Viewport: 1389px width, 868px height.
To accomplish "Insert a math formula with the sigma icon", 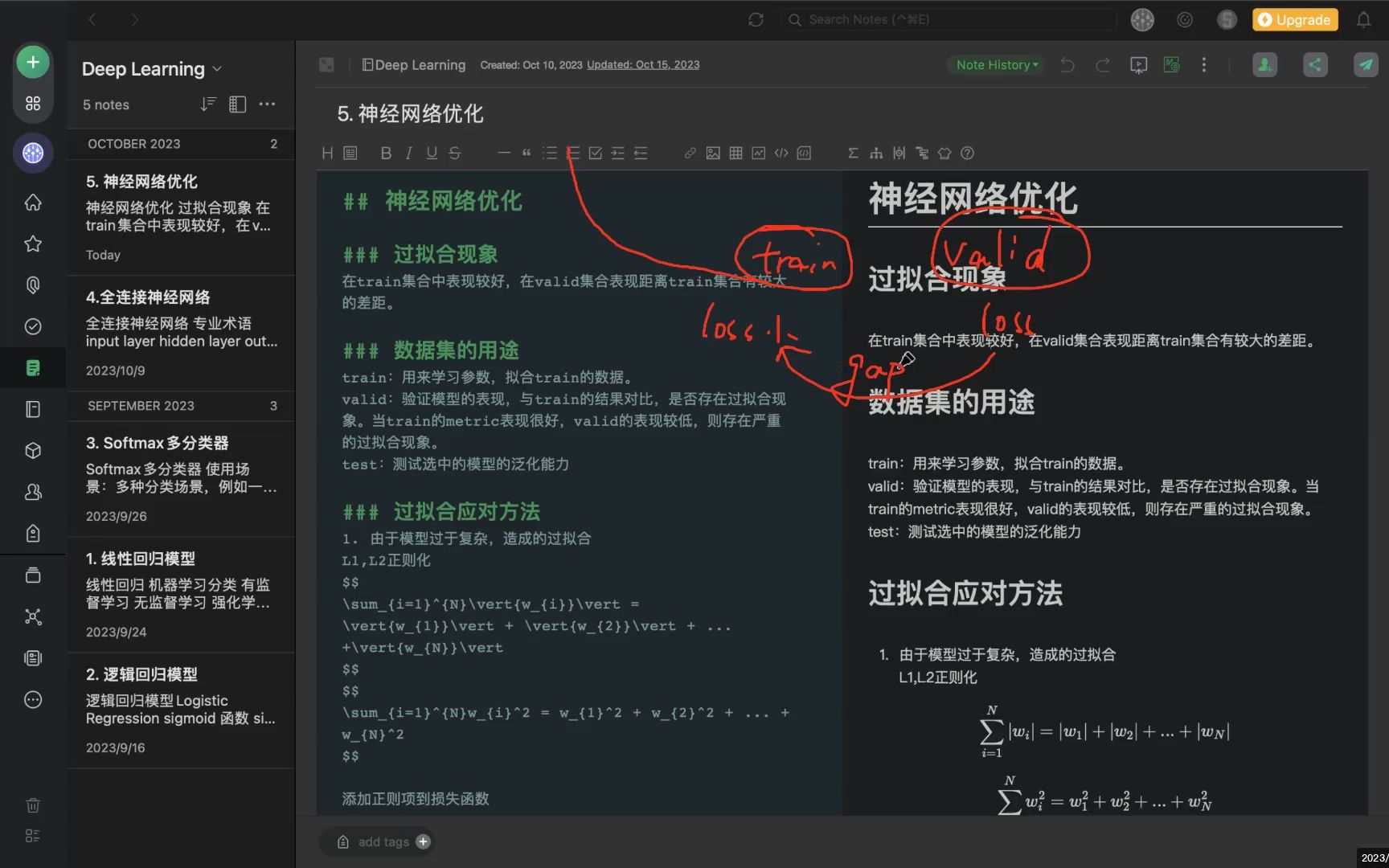I will click(853, 153).
